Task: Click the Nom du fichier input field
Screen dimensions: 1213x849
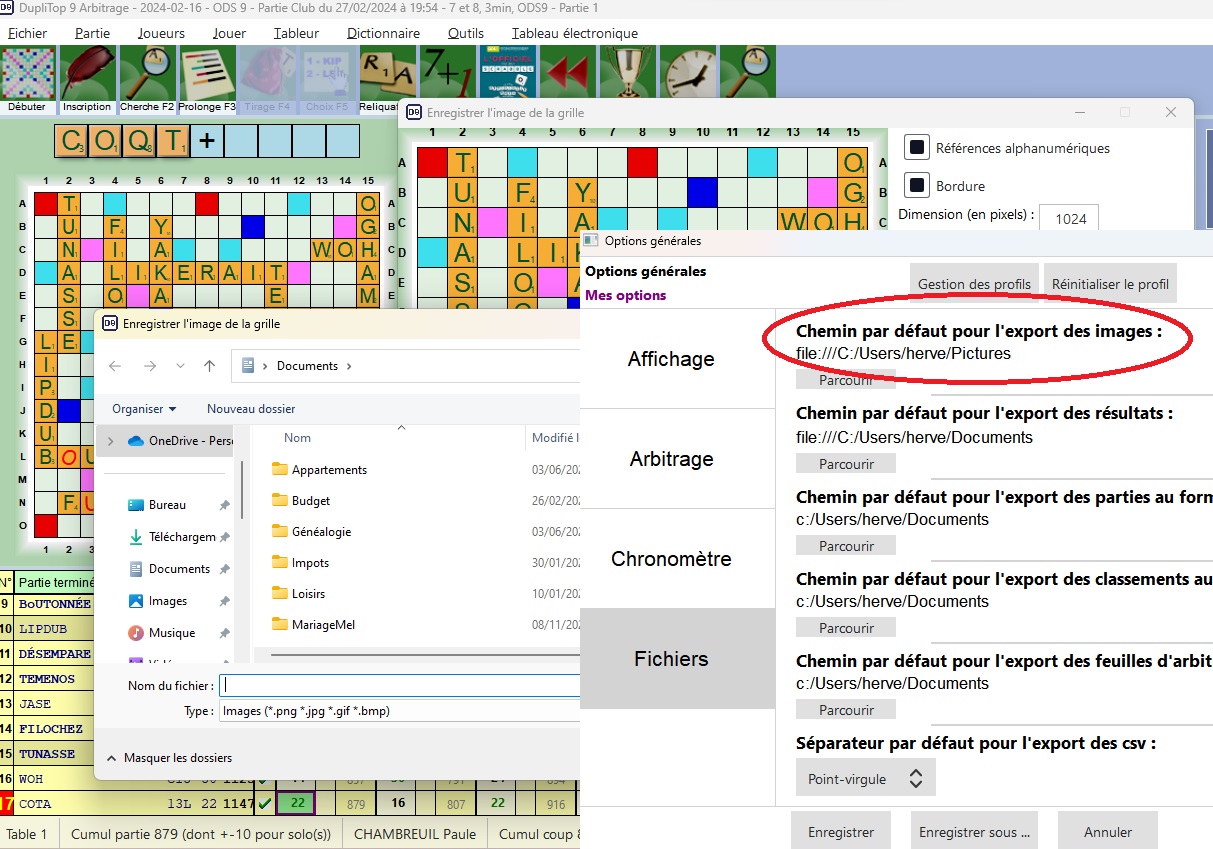Action: point(400,685)
